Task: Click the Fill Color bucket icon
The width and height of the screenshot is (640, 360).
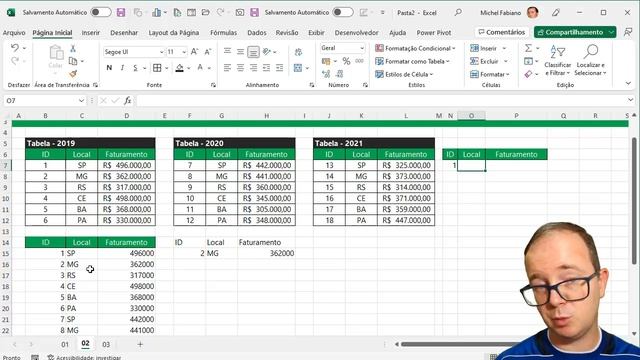Action: click(x=180, y=68)
